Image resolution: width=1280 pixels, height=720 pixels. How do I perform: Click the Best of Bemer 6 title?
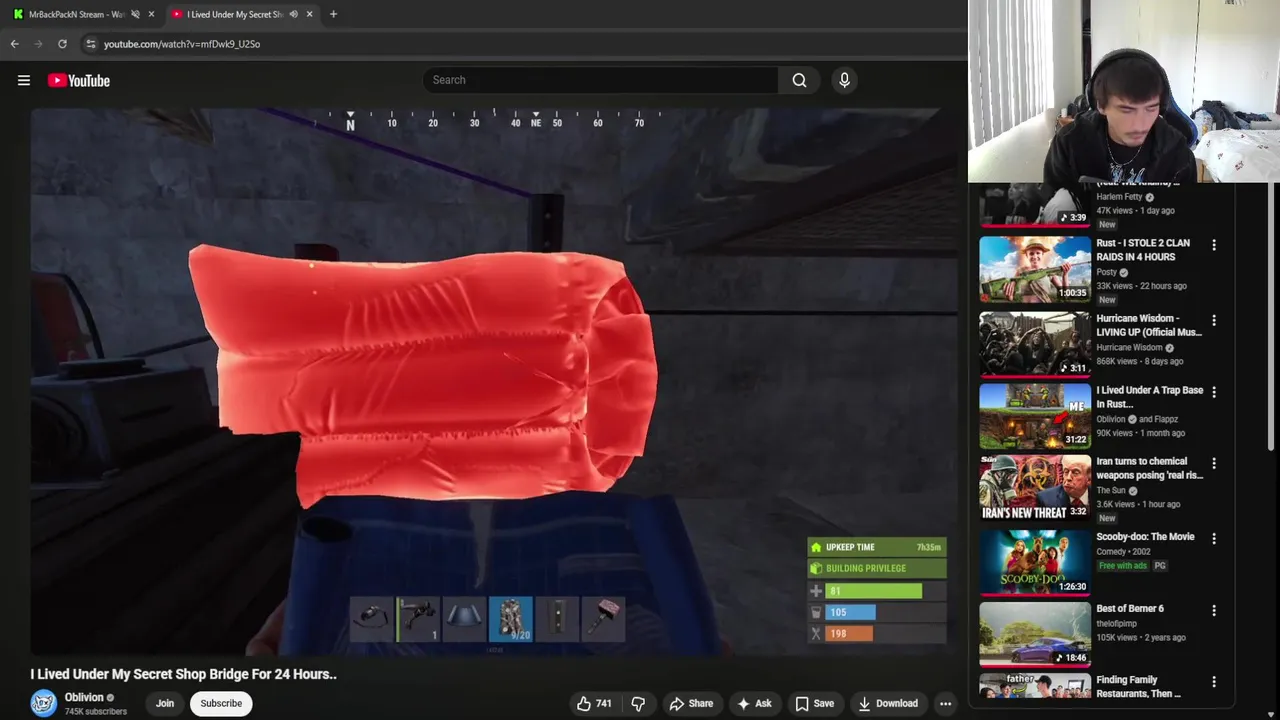point(1130,608)
